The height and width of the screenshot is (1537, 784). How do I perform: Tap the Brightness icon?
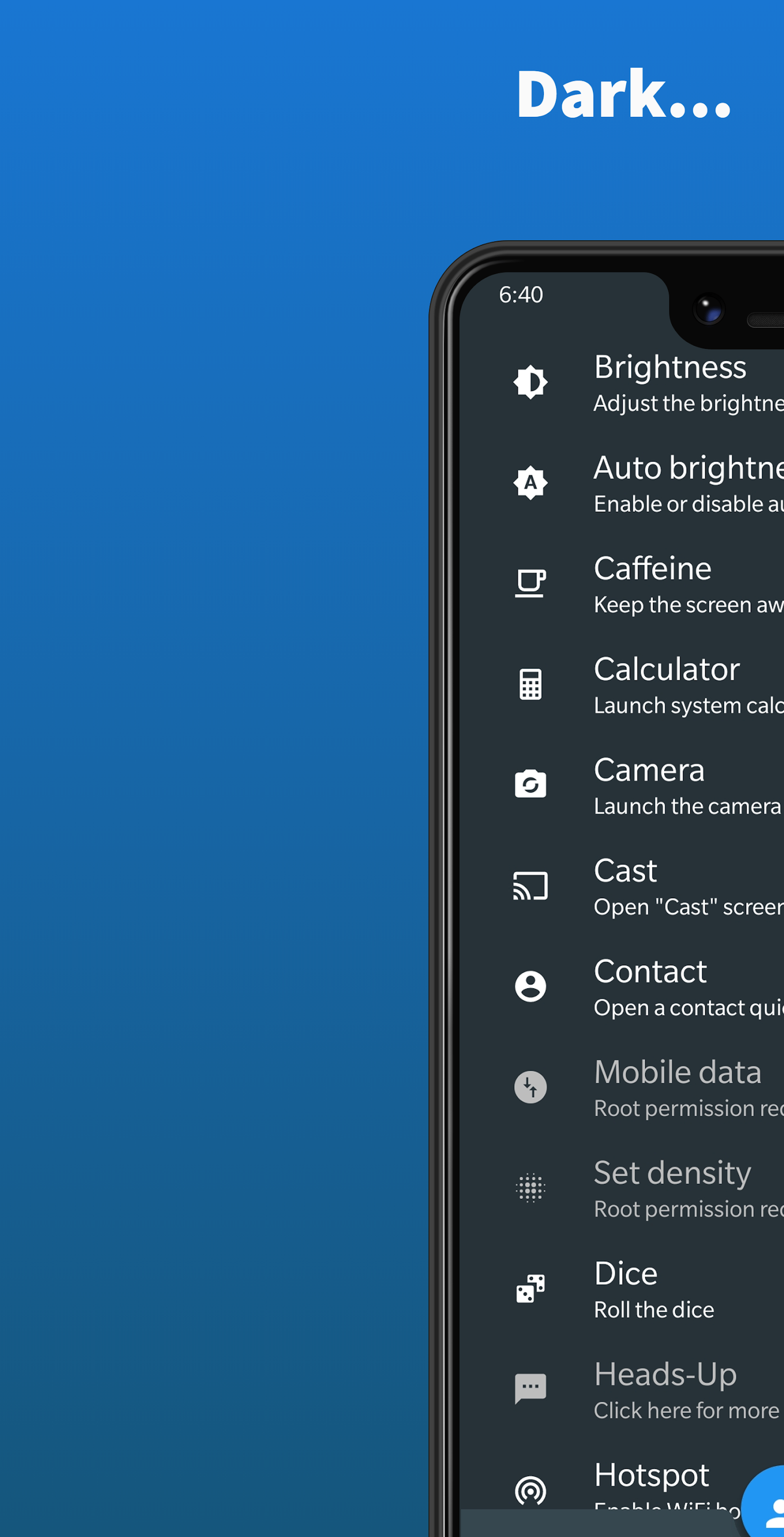pos(530,382)
